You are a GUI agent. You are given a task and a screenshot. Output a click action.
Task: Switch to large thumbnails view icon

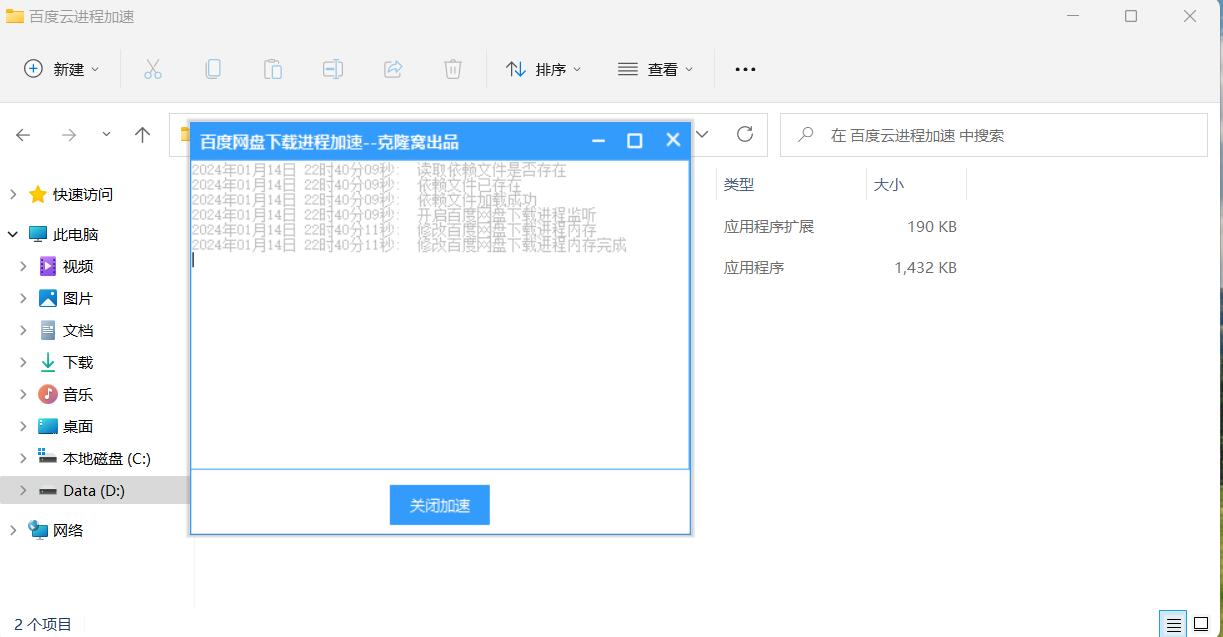pyautogui.click(x=1201, y=624)
